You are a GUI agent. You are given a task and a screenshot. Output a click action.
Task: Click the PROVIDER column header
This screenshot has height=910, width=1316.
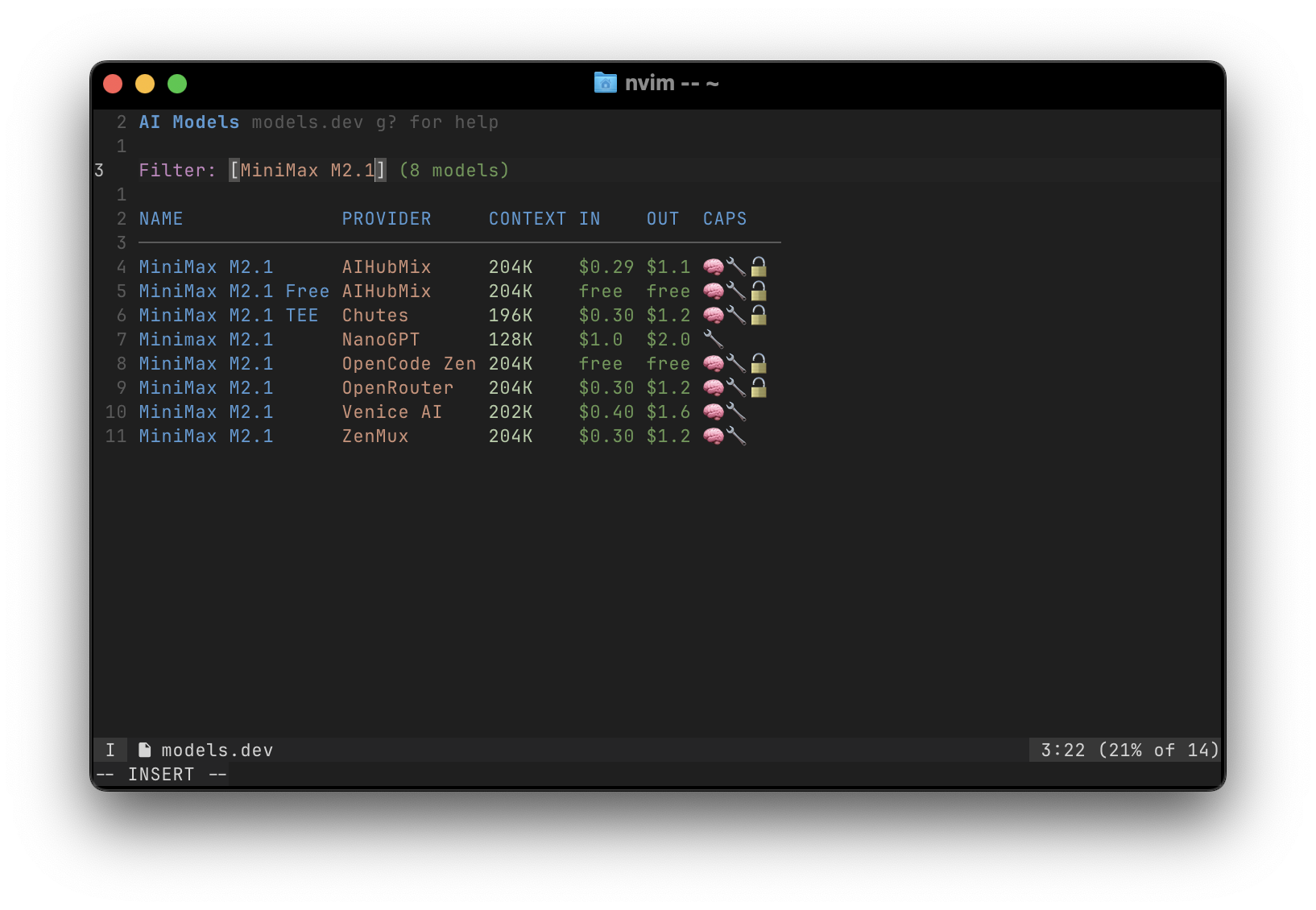coord(387,218)
